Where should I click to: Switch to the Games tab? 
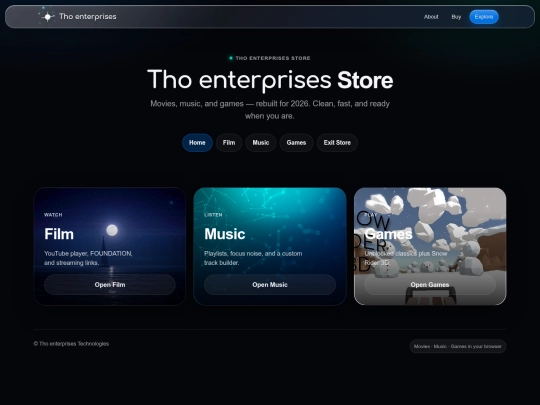coord(296,143)
